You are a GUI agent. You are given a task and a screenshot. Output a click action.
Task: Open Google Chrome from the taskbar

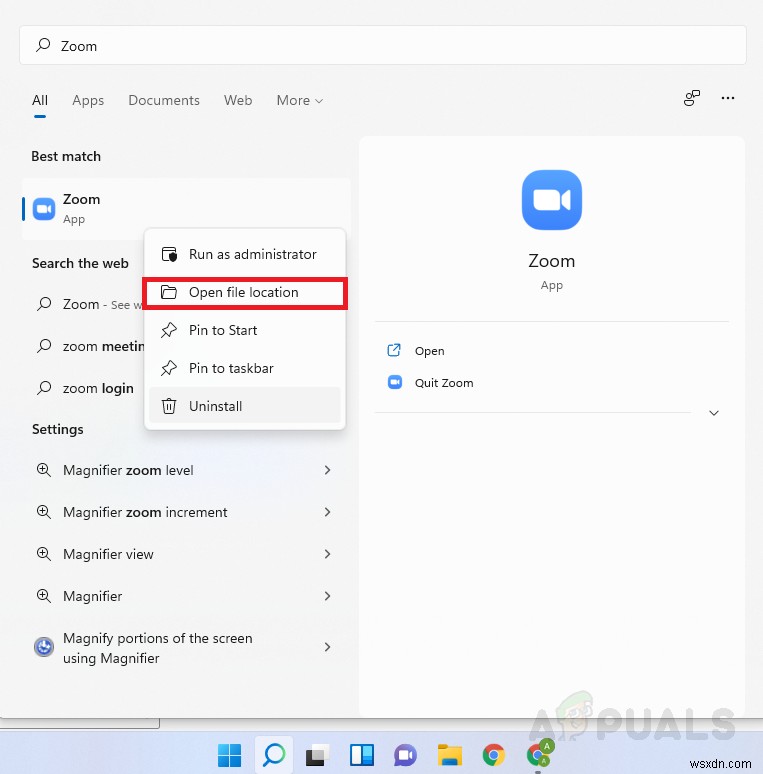pos(494,755)
